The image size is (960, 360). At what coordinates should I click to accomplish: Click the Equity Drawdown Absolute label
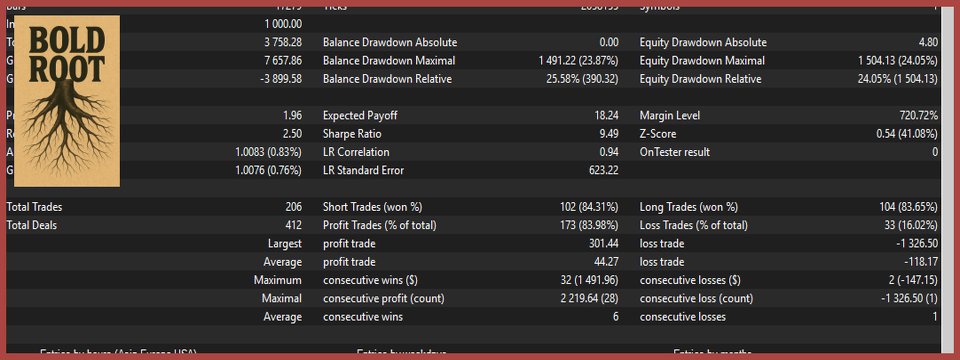click(x=703, y=42)
